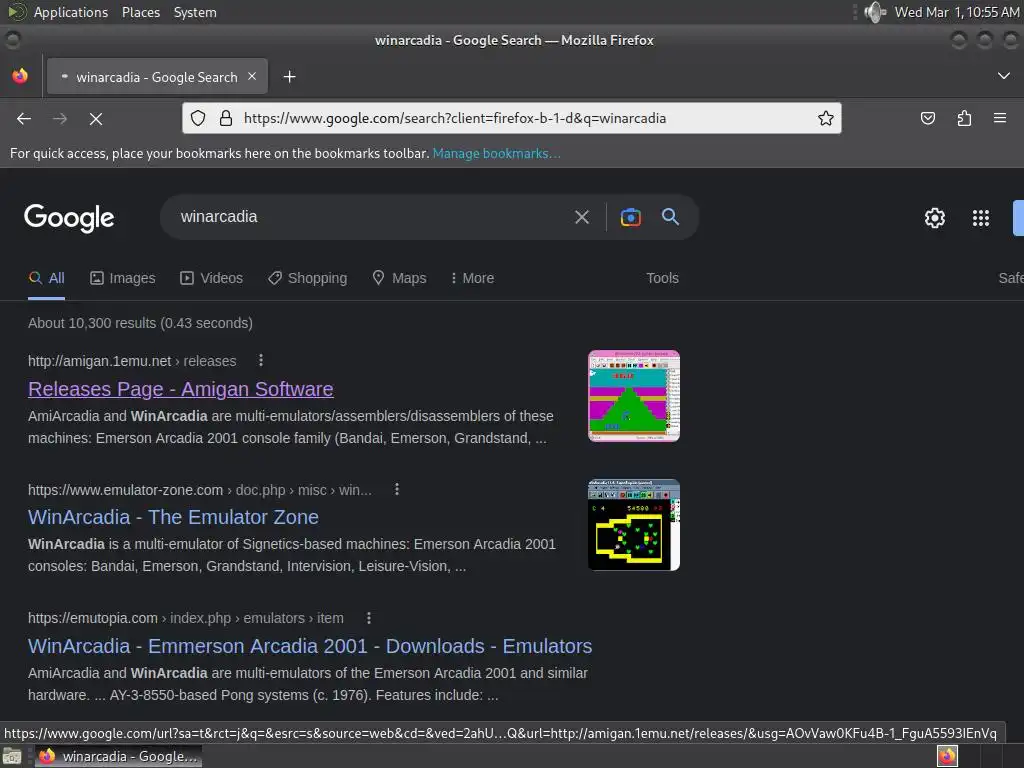This screenshot has height=768, width=1024.
Task: Open options for amigan.1emu.net result
Action: (x=261, y=360)
